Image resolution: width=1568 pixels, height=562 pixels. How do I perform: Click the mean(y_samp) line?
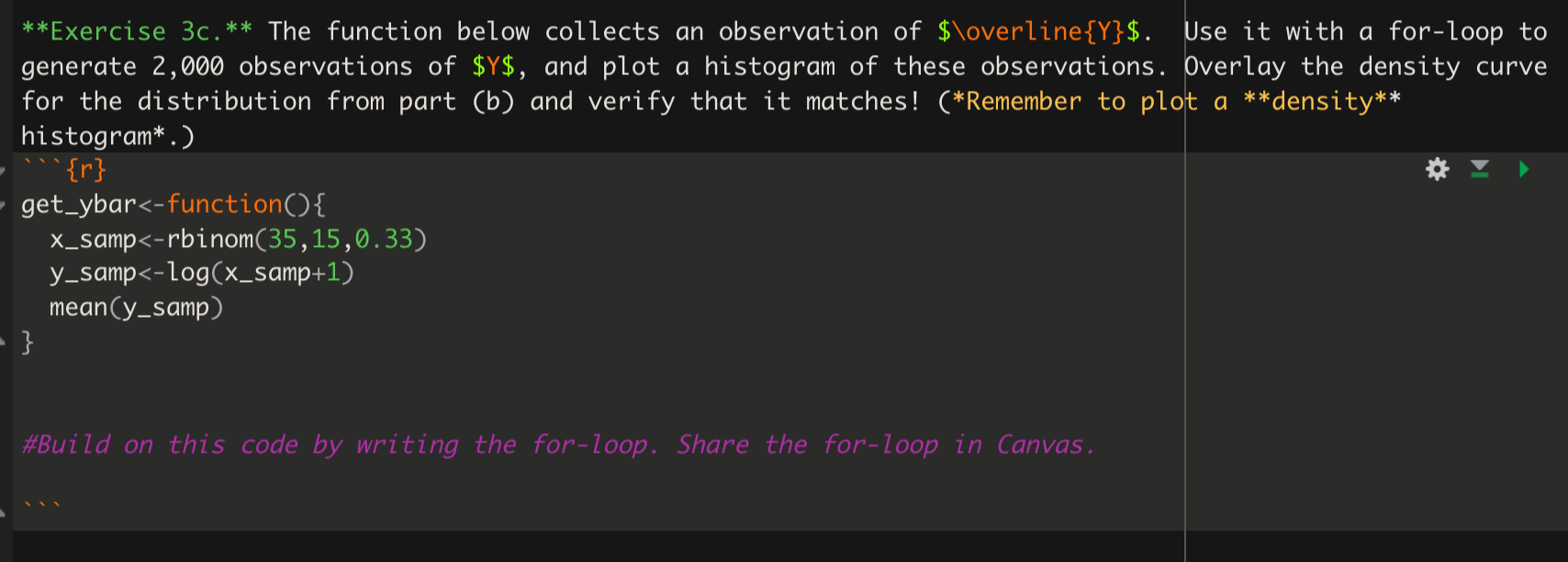[136, 307]
